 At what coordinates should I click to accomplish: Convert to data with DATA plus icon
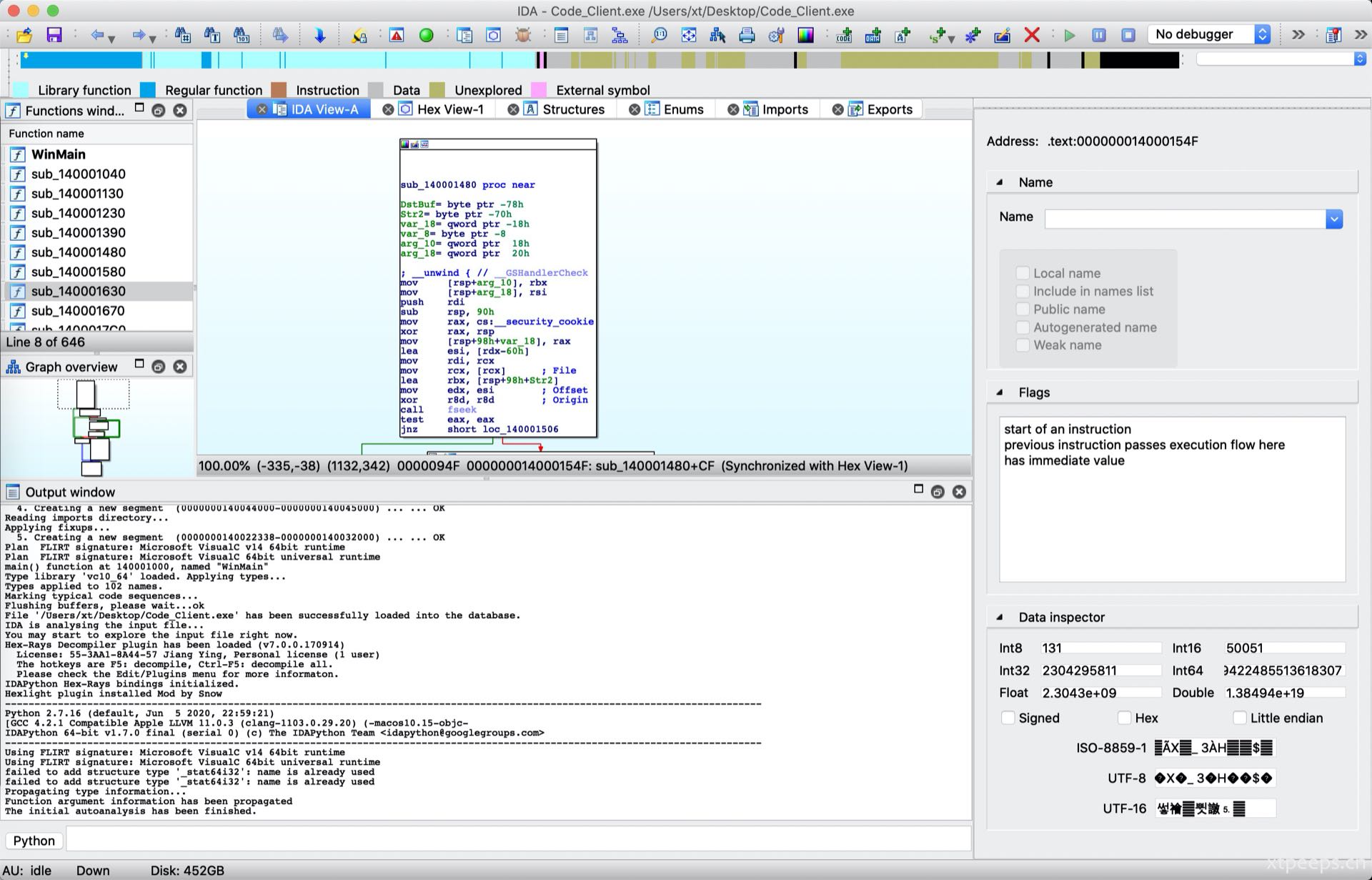point(873,35)
